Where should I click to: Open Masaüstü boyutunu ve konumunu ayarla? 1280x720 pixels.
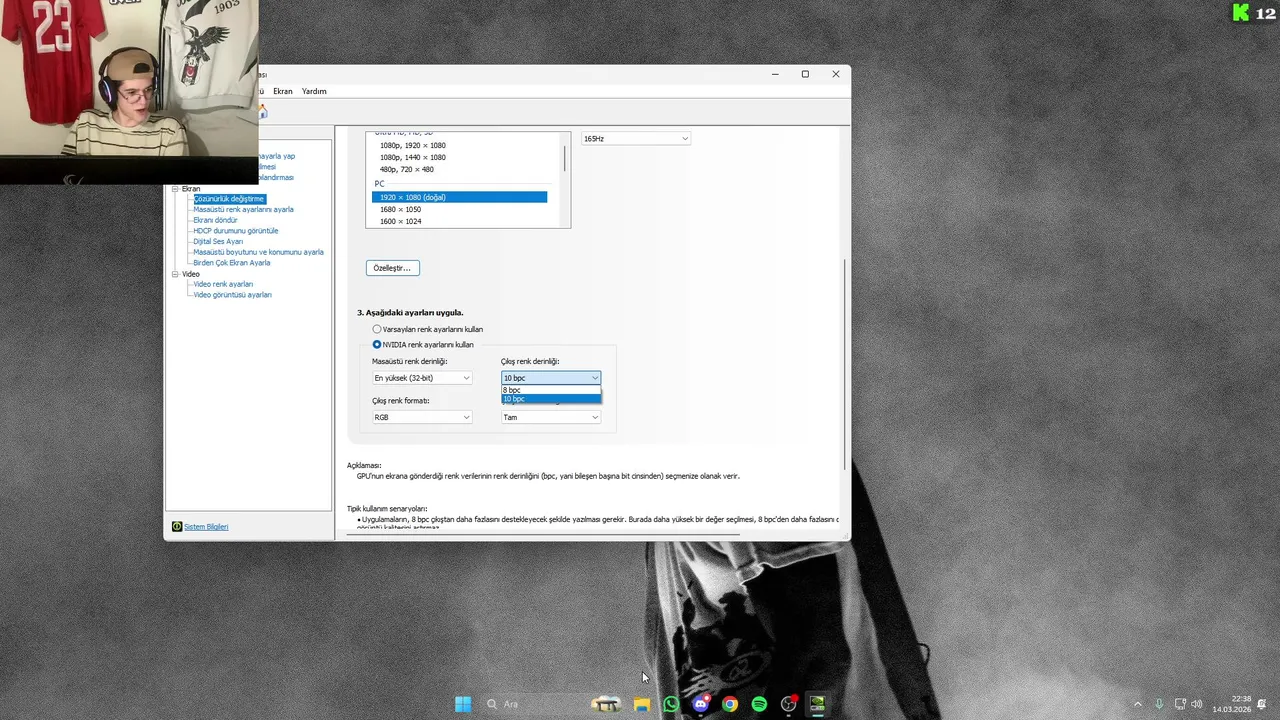pos(258,252)
